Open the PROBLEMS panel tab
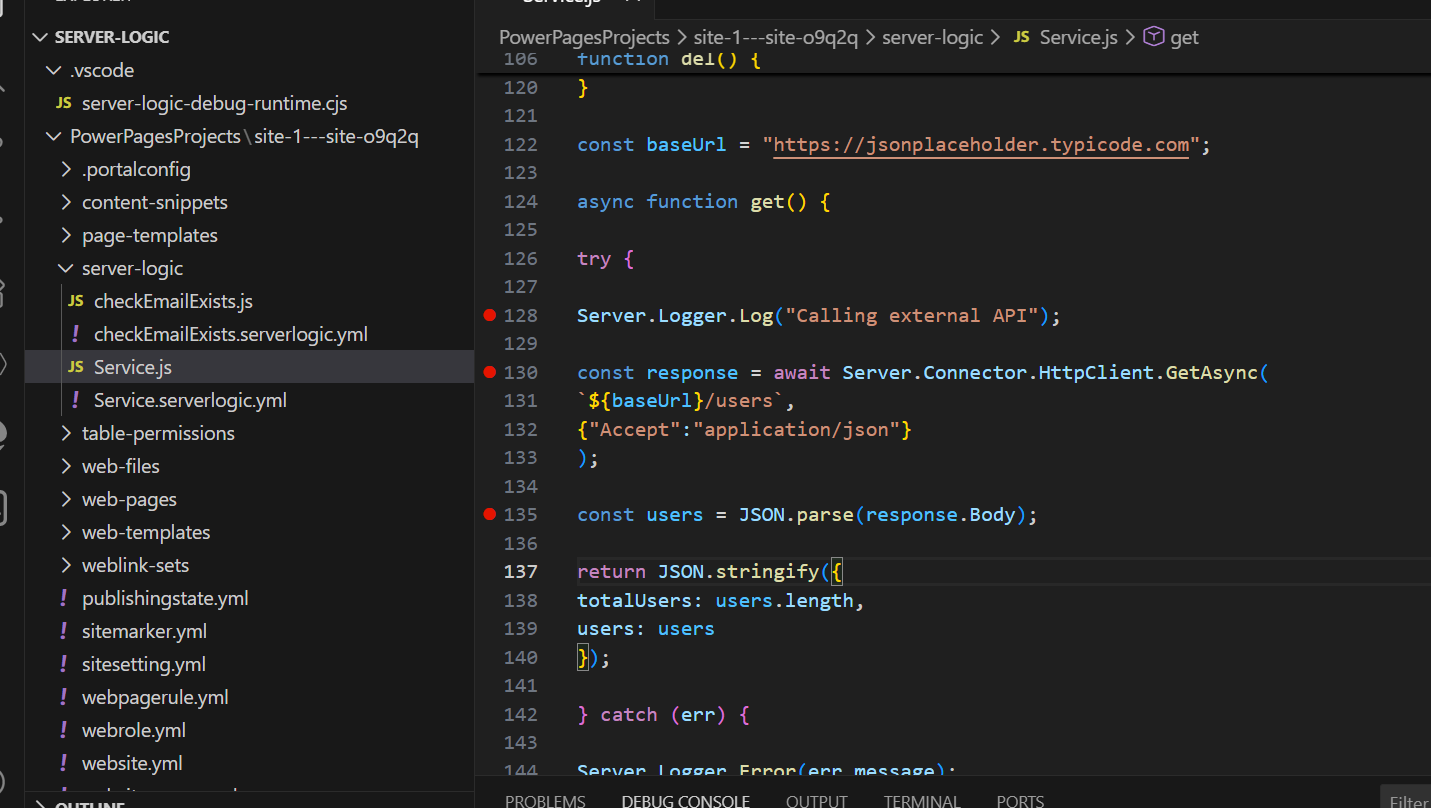The height and width of the screenshot is (808, 1431). (x=545, y=800)
